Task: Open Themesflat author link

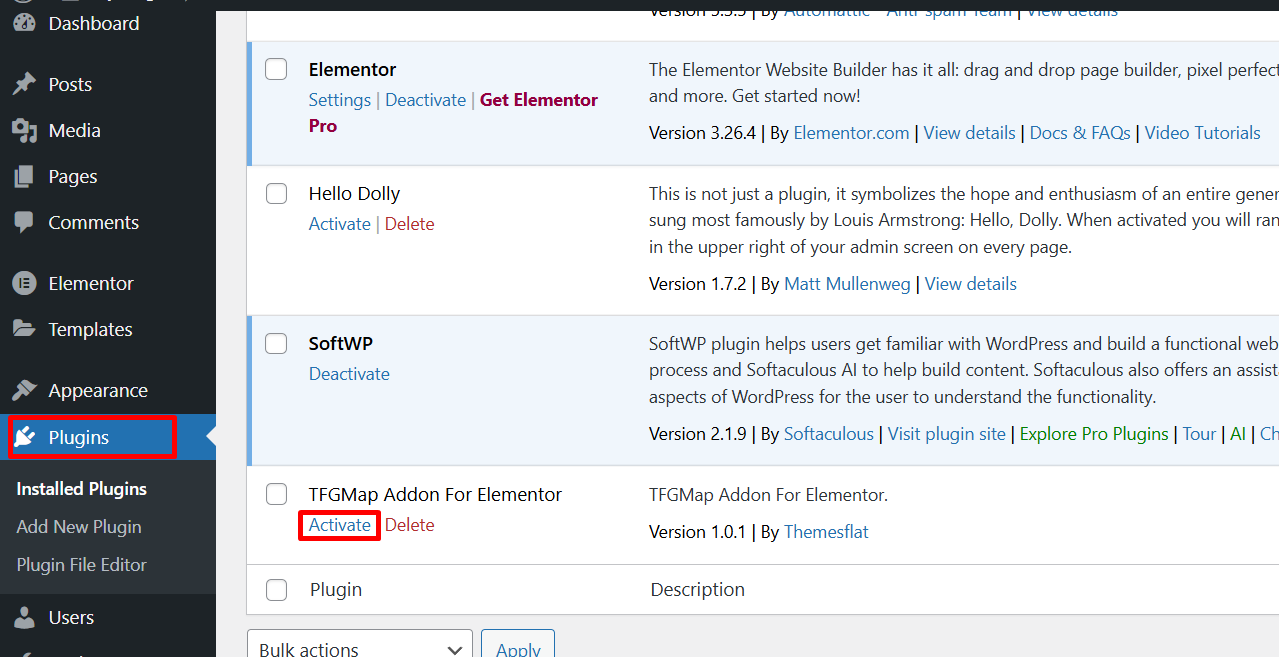Action: click(x=826, y=532)
